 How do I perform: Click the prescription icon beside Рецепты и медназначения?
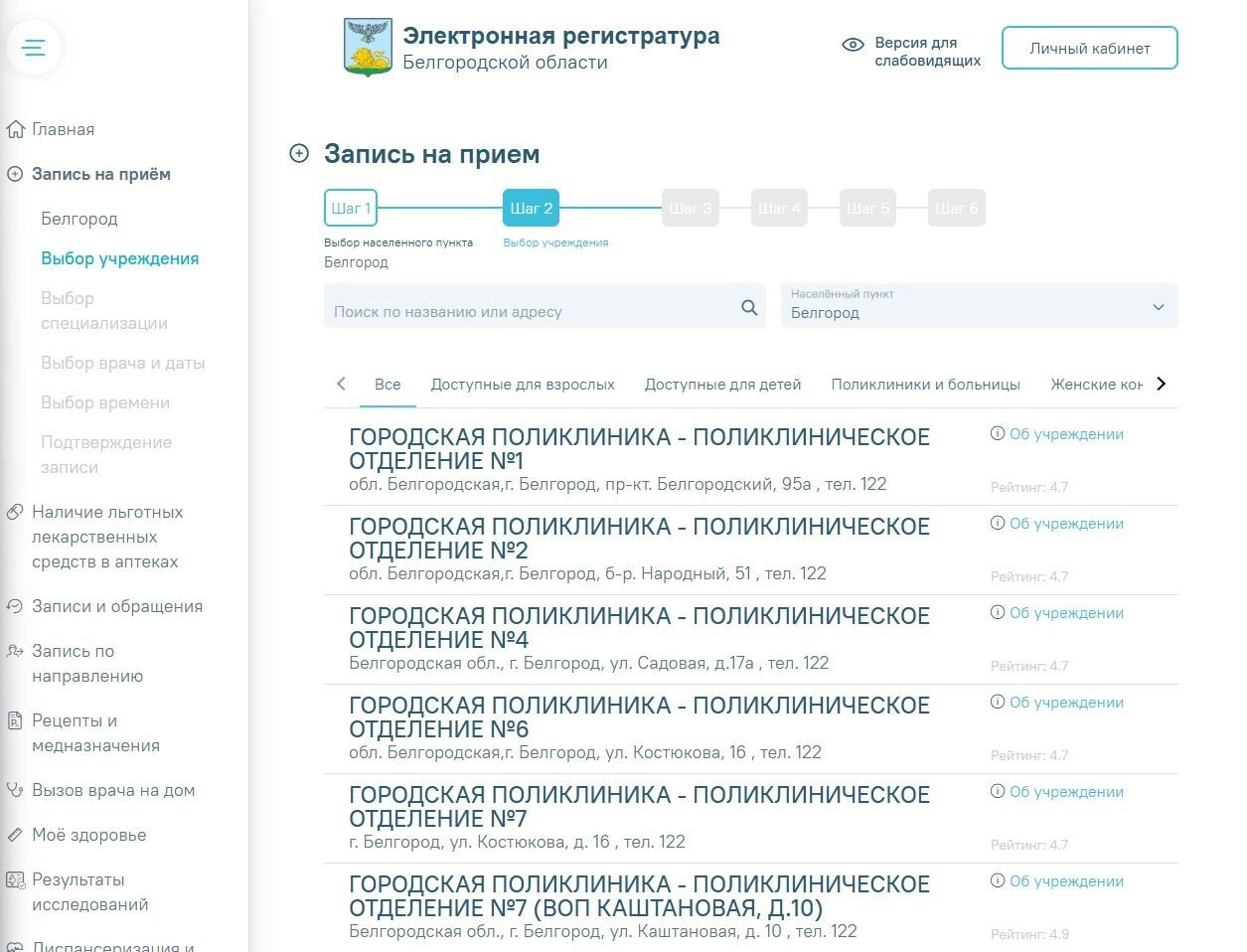(13, 719)
